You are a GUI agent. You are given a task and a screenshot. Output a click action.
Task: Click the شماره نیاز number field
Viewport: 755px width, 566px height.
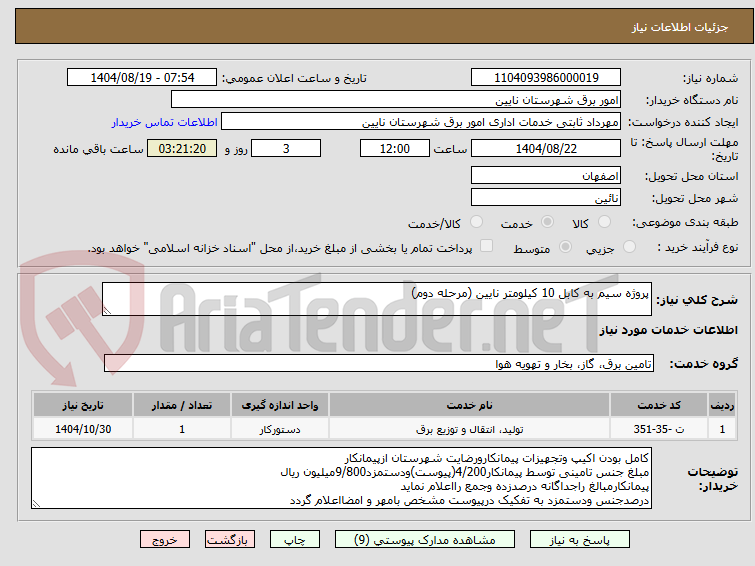point(546,78)
